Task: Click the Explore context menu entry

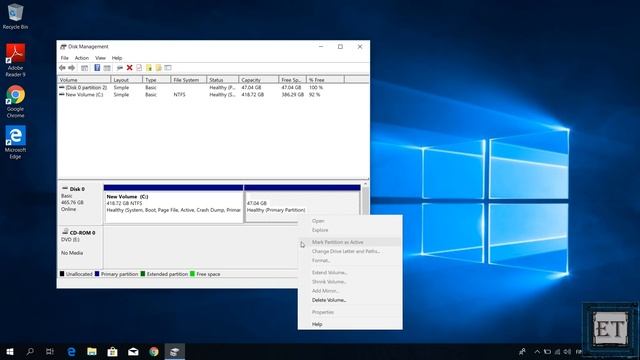Action: (x=350, y=230)
